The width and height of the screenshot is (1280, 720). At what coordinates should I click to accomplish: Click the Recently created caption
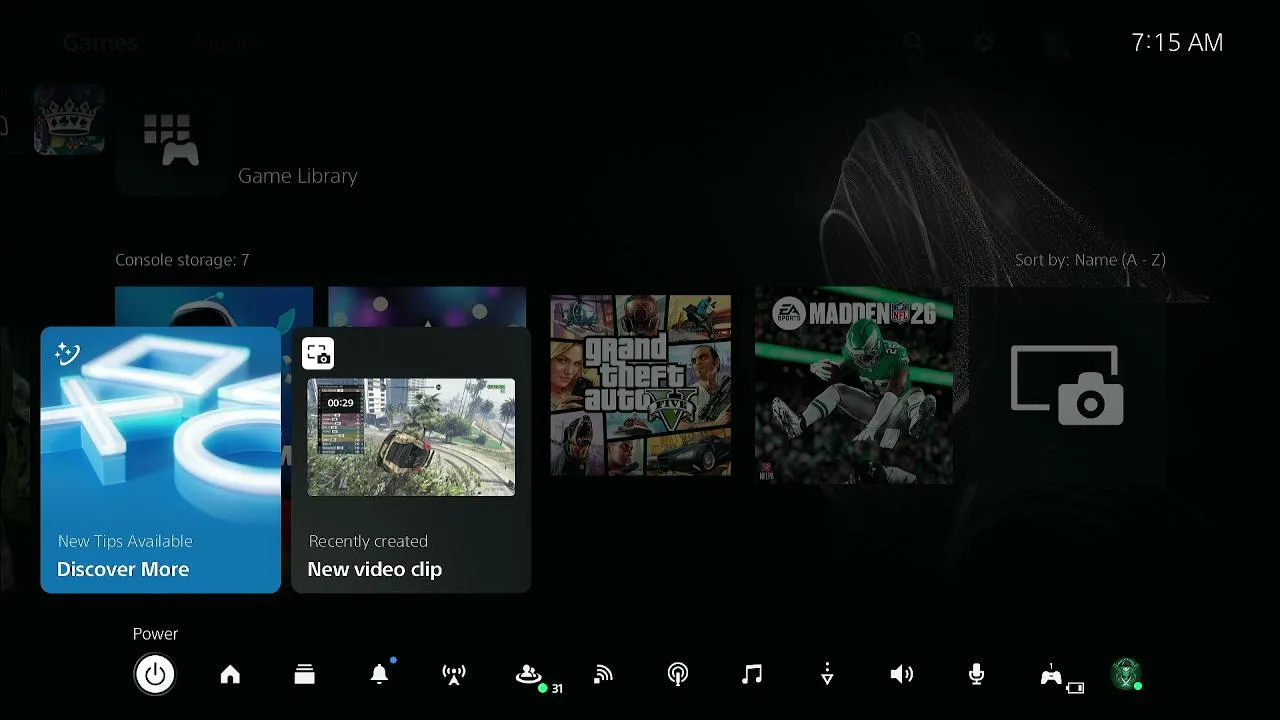[x=368, y=541]
